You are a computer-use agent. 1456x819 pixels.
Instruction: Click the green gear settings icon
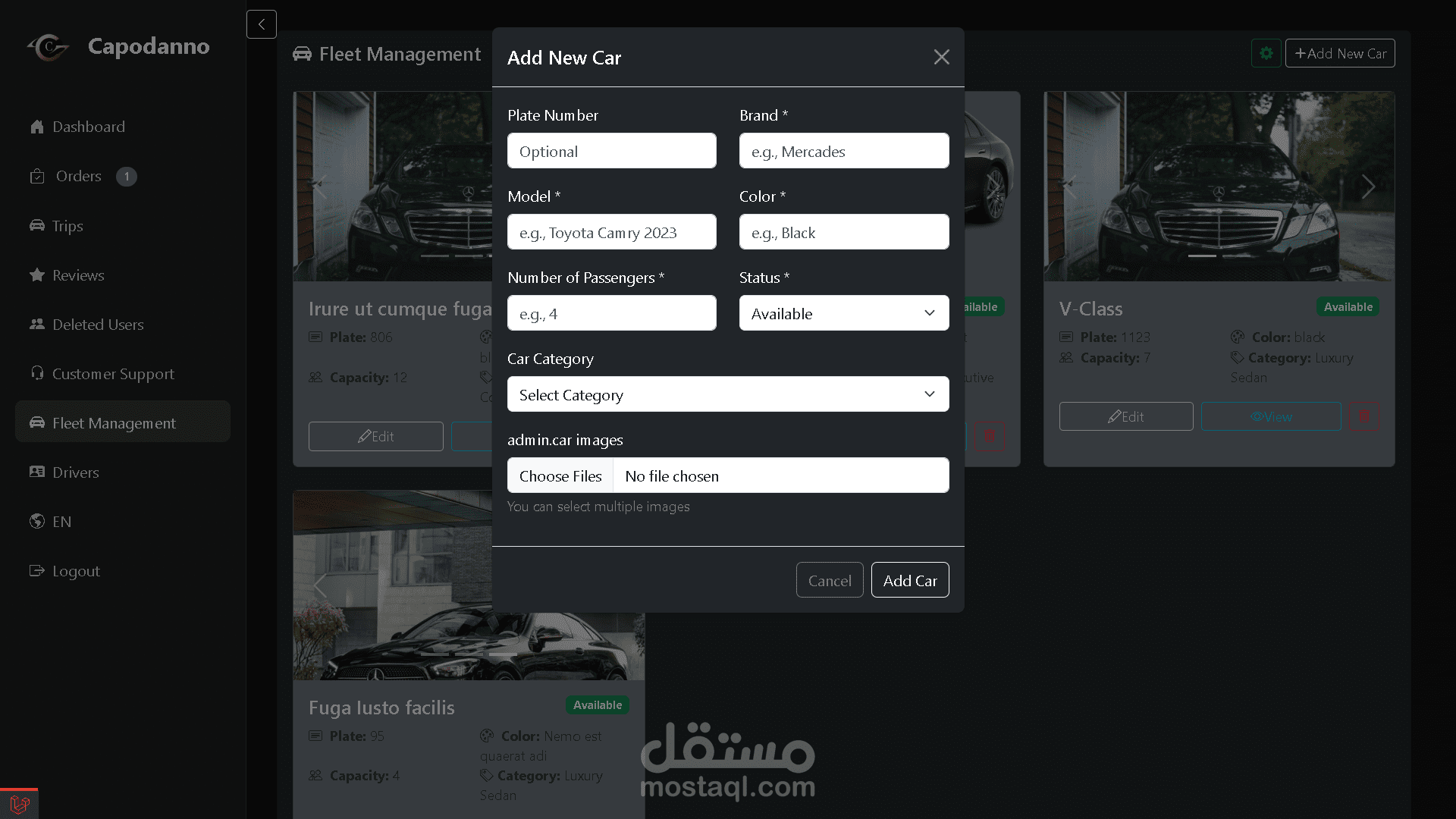1266,53
